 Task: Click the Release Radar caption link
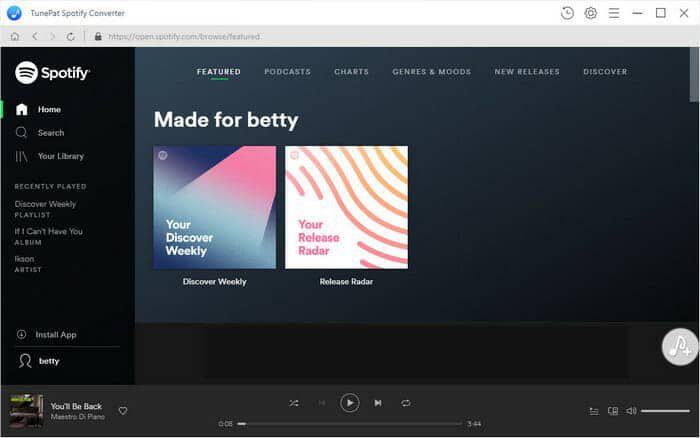(x=346, y=282)
